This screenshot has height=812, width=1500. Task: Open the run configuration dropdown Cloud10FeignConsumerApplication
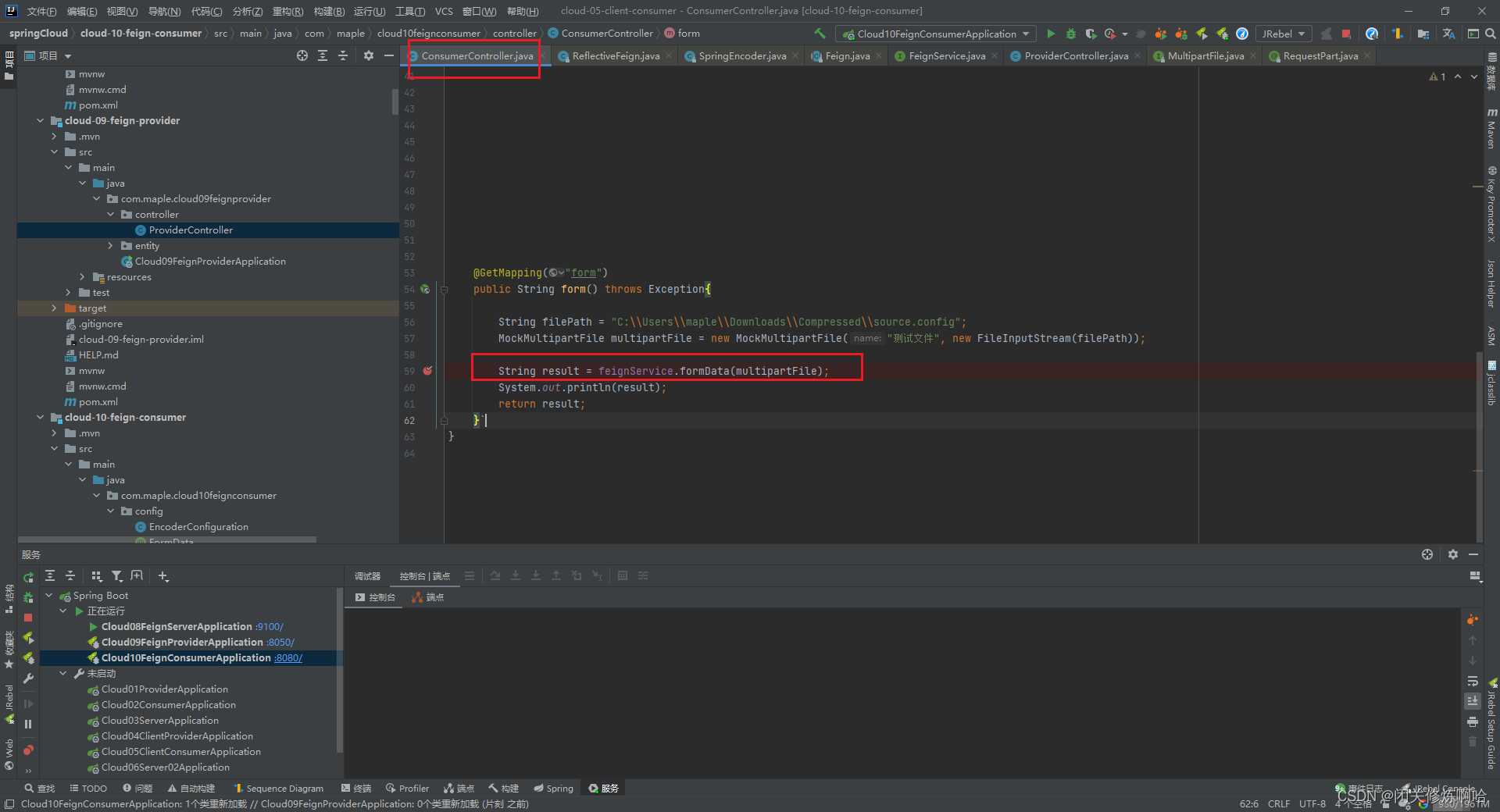pos(936,34)
